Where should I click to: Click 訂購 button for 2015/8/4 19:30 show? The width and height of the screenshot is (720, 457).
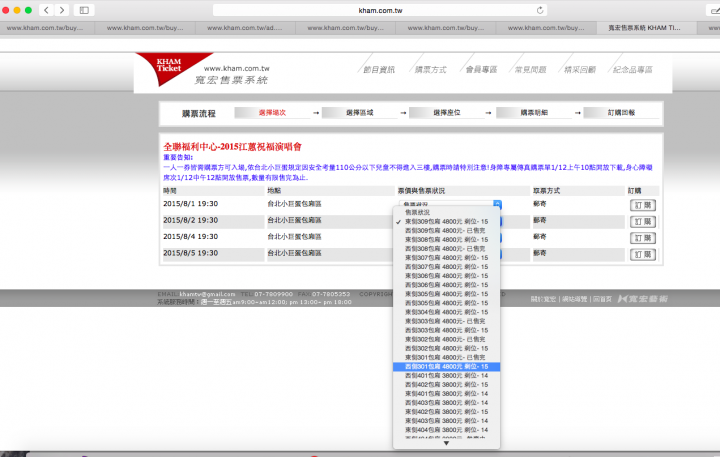[x=642, y=238]
